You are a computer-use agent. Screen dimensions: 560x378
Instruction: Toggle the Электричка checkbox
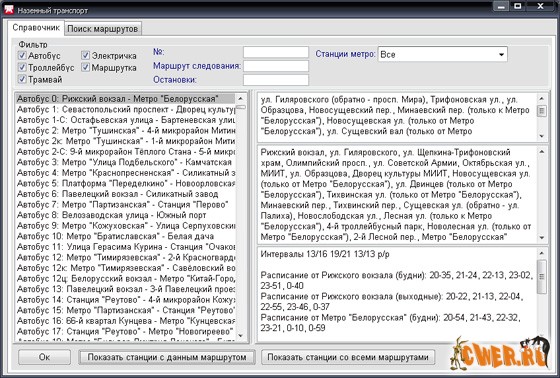tap(85, 55)
